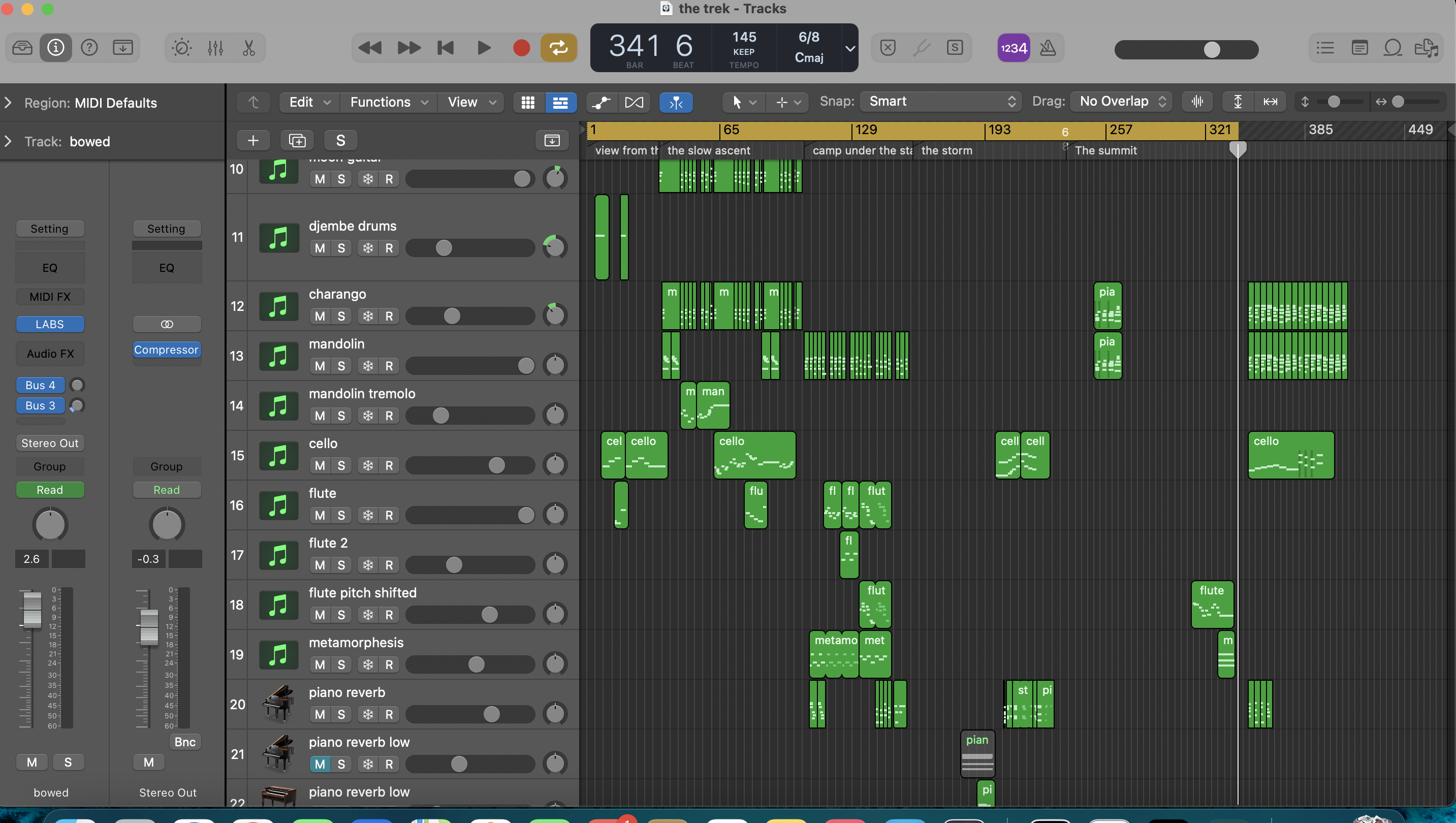Open Smart Controls dial icon
This screenshot has width=1456, height=823.
click(181, 48)
